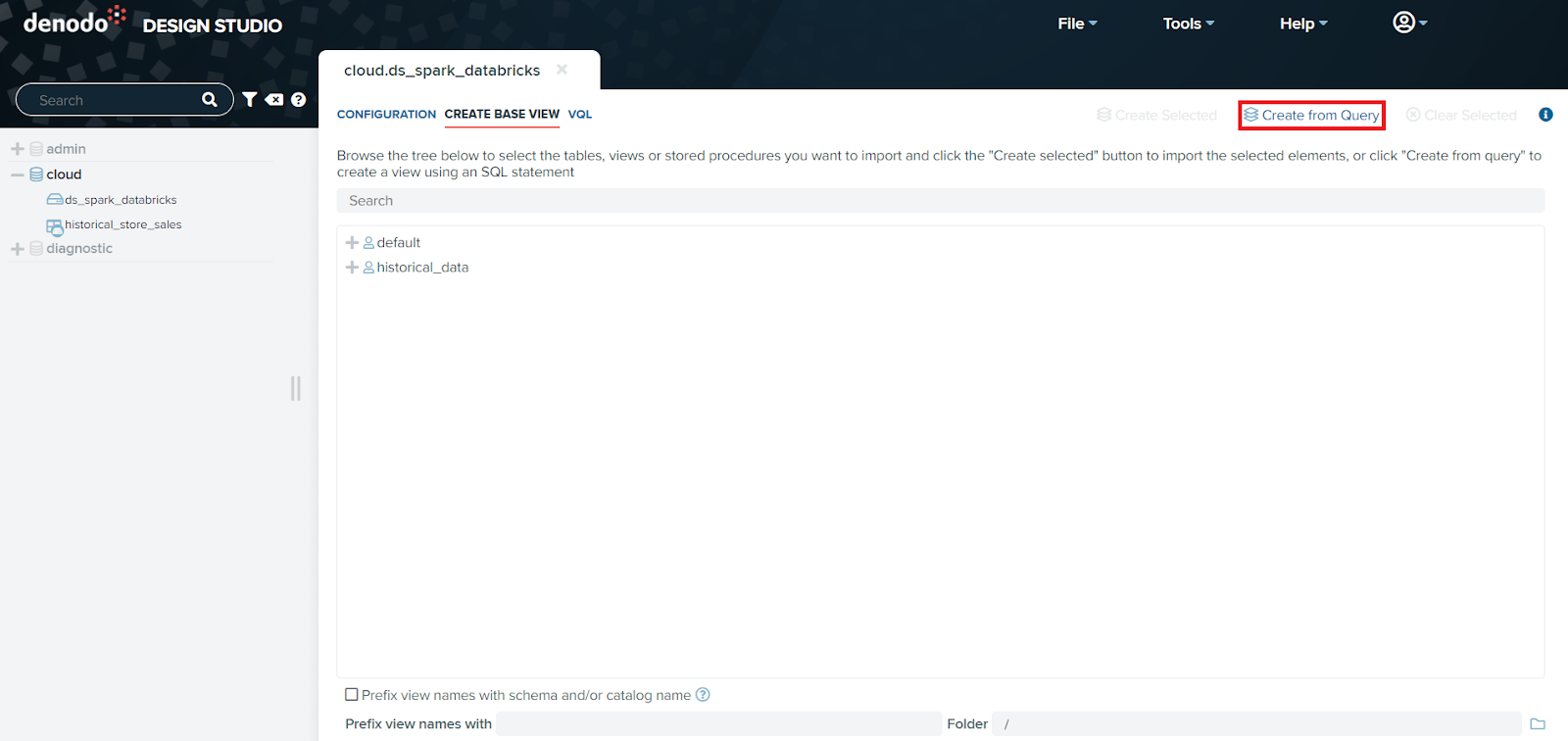Screen dimensions: 1568x741
Task: Click the ds_spark_databricks data source icon
Action: (55, 200)
